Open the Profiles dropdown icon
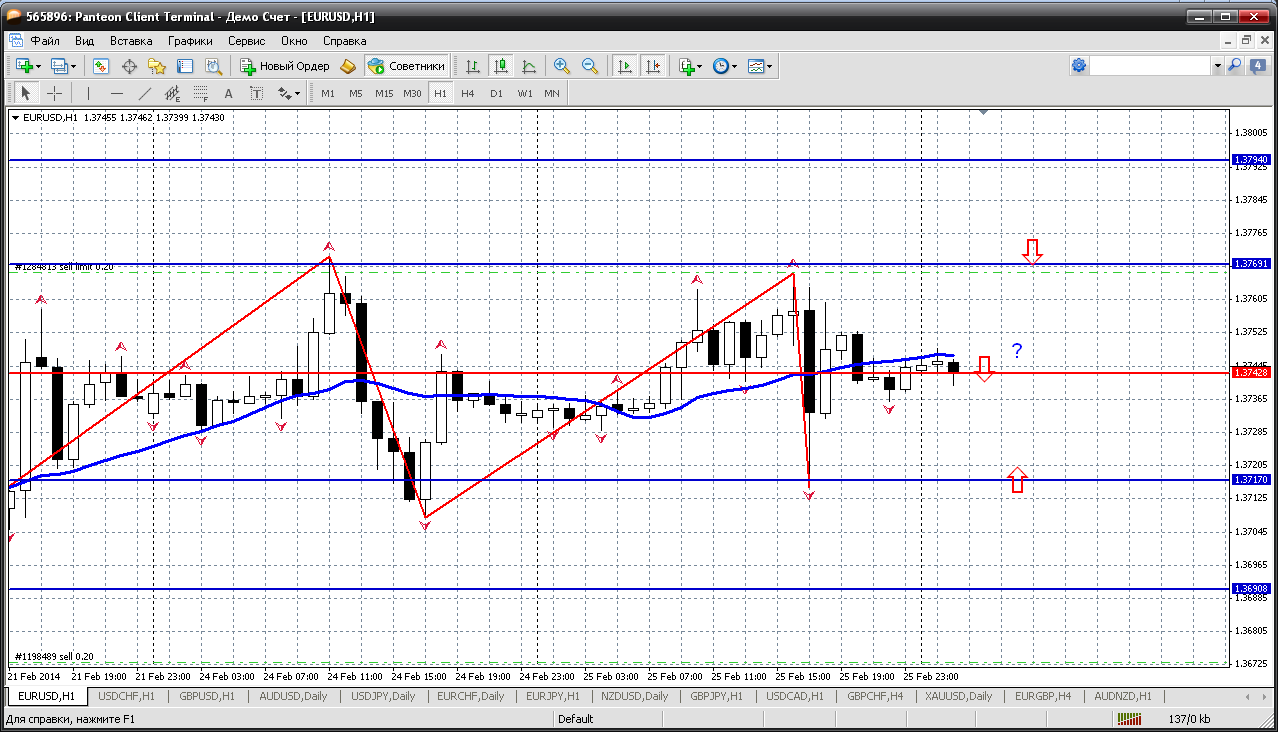This screenshot has width=1278, height=732. pos(63,66)
